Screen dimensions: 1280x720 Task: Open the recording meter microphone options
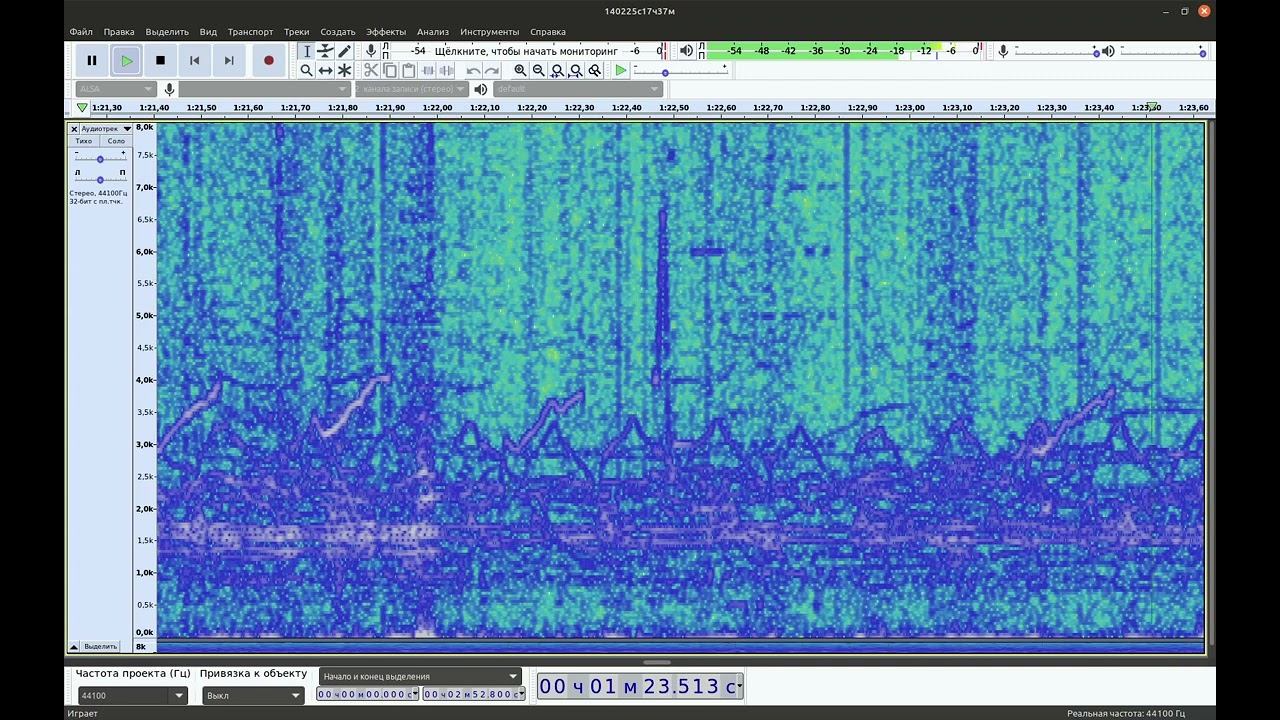click(371, 50)
